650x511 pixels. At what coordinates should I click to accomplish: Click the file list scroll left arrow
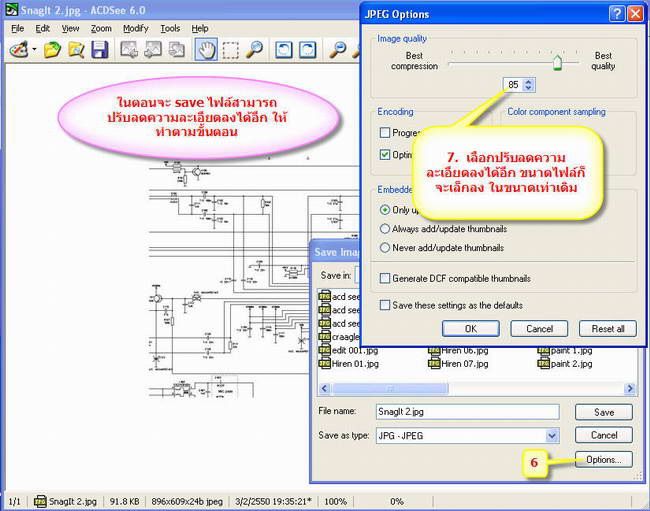[325, 388]
